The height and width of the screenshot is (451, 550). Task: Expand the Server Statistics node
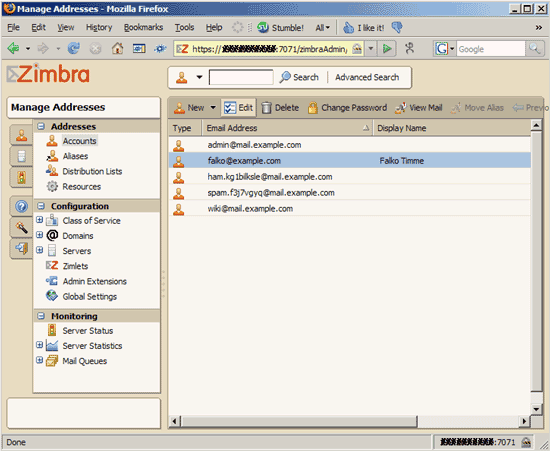click(40, 345)
